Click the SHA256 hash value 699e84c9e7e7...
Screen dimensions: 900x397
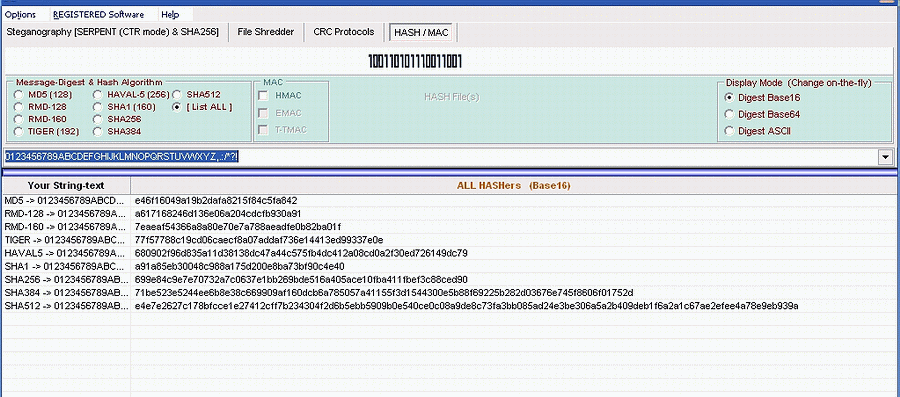point(301,280)
